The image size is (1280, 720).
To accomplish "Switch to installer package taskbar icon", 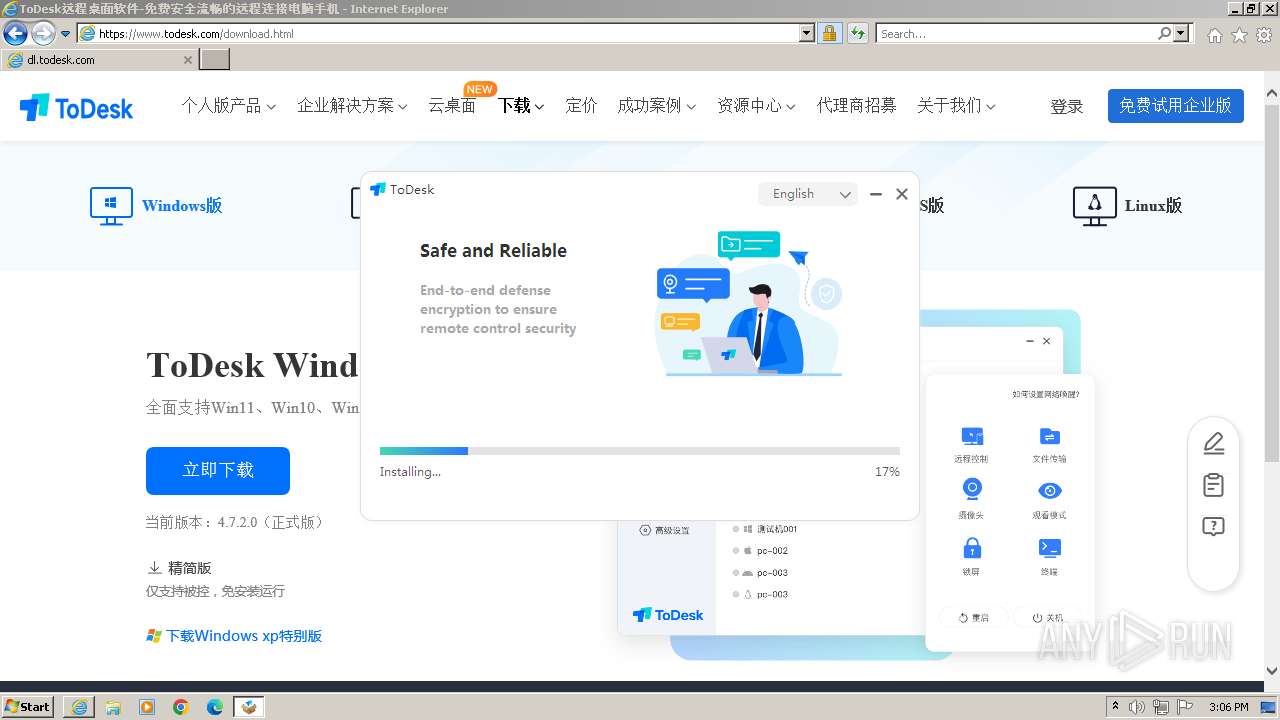I will 249,707.
